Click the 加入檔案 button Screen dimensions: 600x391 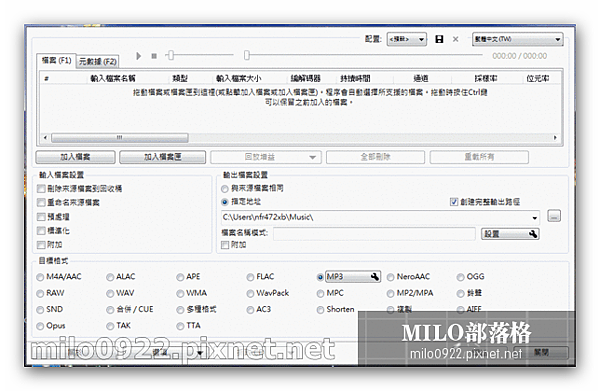75,157
